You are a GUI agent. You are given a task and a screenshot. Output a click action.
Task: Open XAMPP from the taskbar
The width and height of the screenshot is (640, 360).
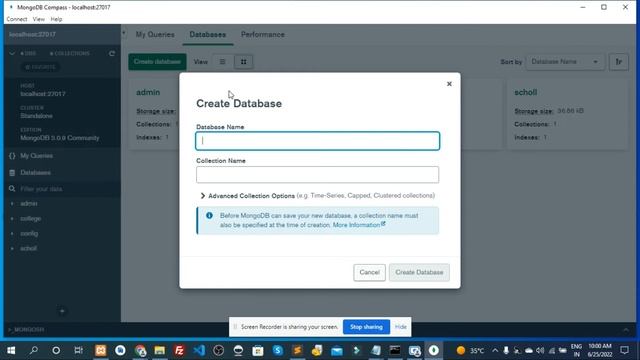click(100, 350)
